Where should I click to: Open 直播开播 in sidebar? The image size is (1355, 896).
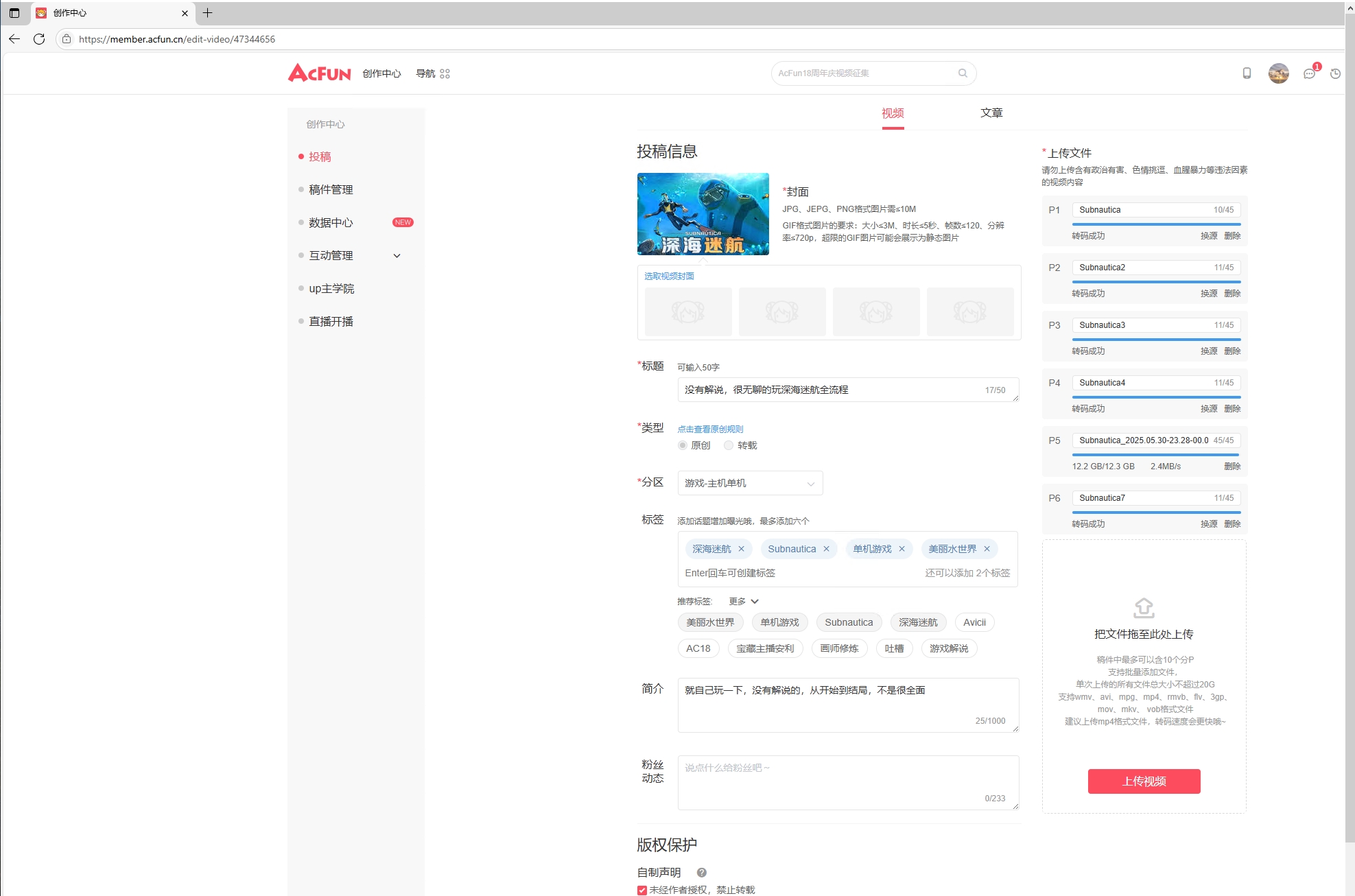click(331, 321)
